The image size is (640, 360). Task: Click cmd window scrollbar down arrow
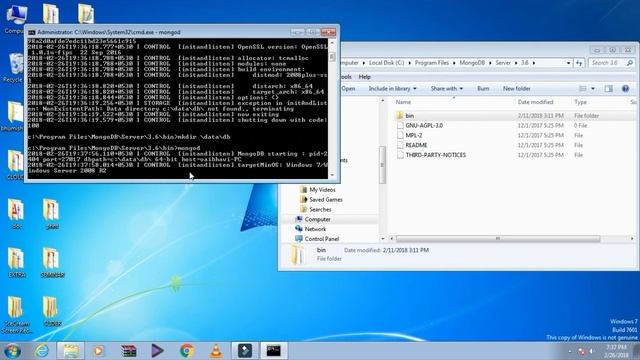pyautogui.click(x=332, y=175)
